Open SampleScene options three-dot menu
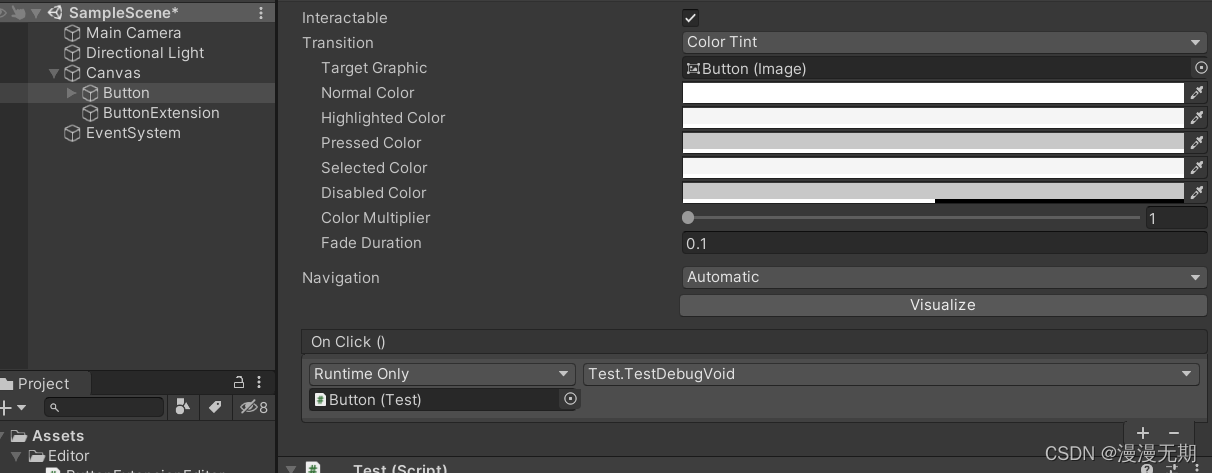 tap(261, 13)
